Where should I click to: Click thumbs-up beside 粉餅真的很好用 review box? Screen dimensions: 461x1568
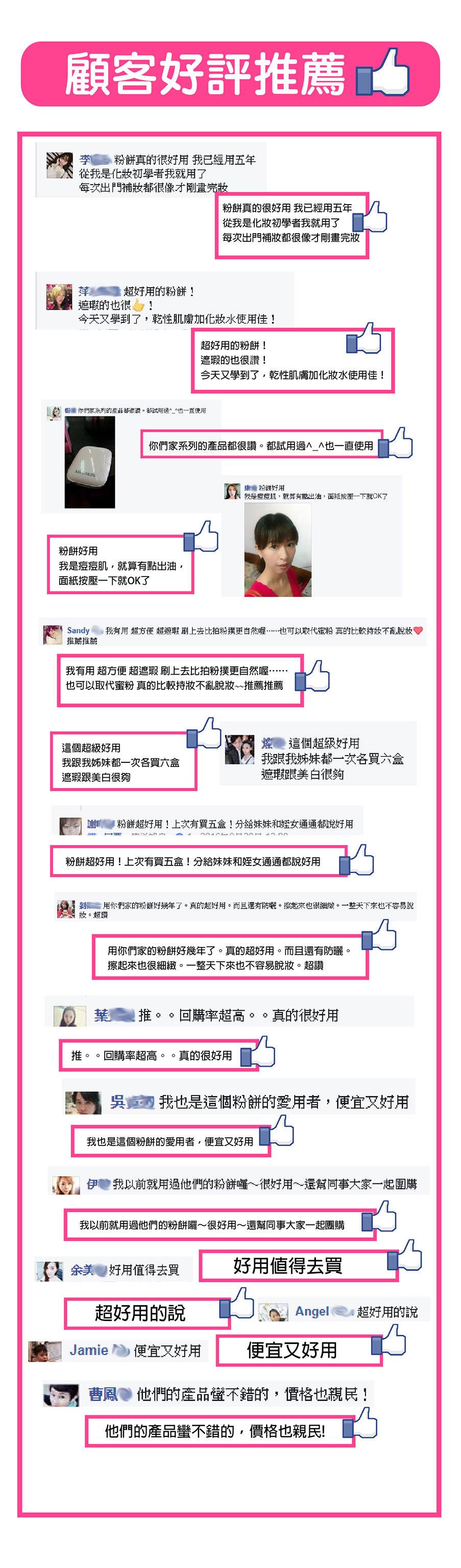point(370,217)
